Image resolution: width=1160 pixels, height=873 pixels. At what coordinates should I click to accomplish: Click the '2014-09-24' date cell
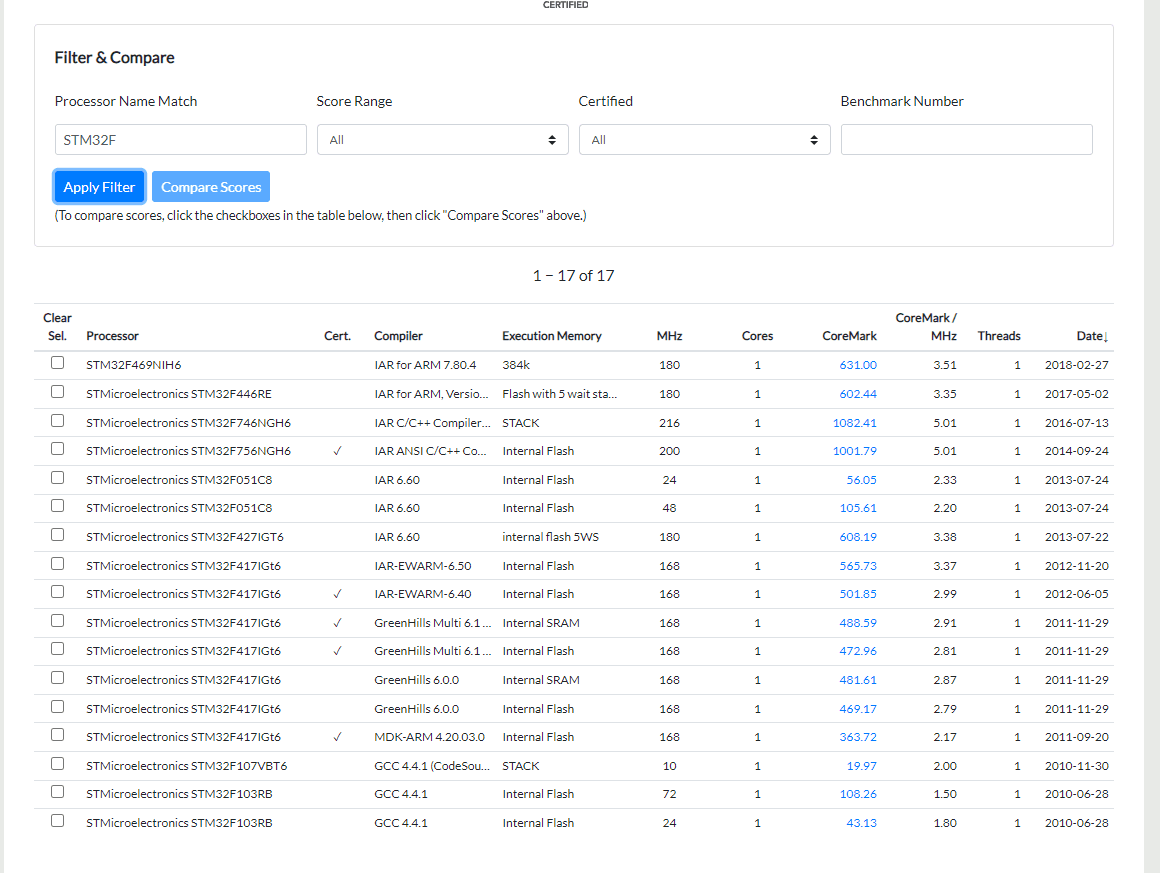coord(1076,451)
